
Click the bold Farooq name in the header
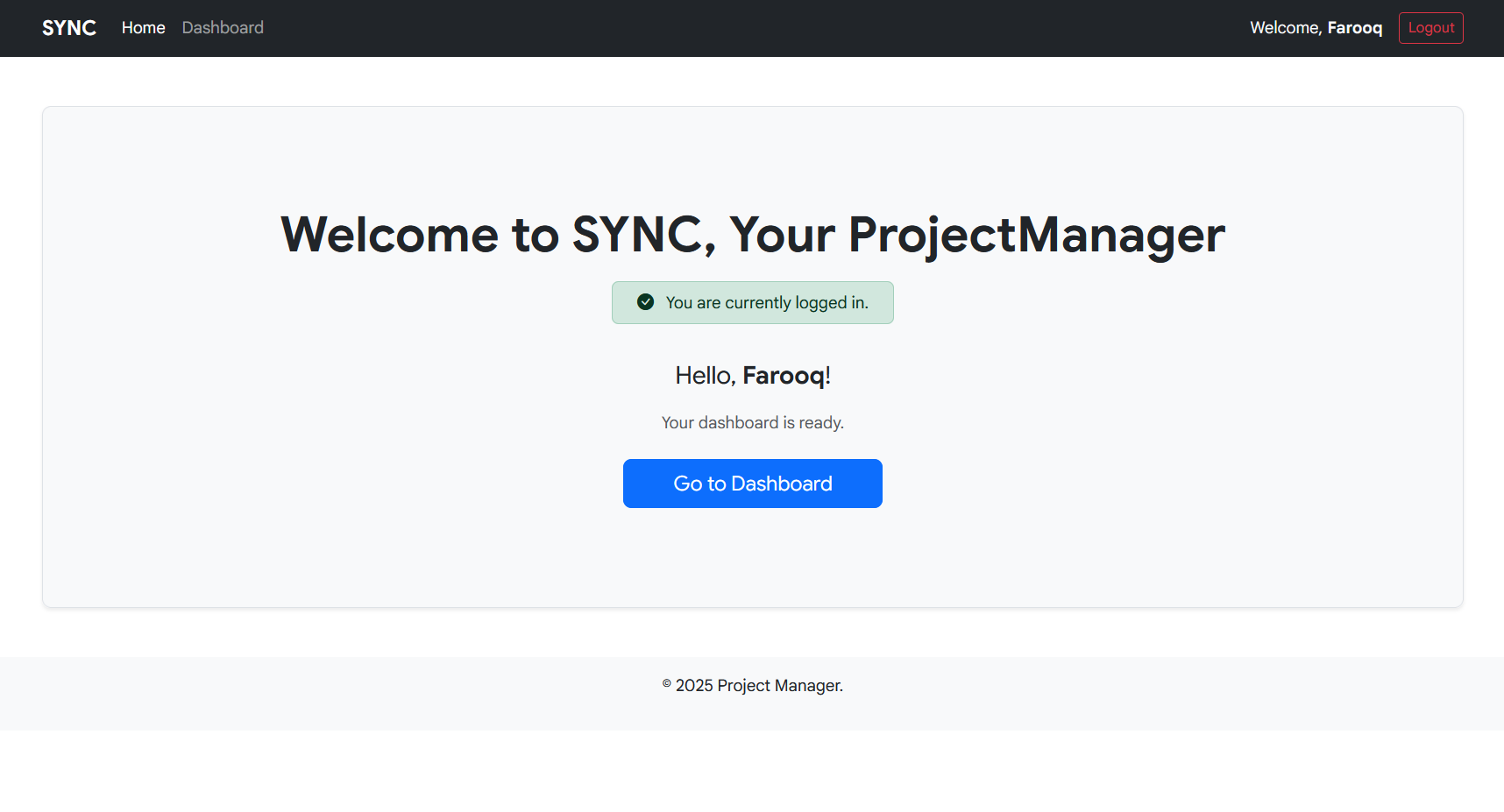pos(1355,27)
